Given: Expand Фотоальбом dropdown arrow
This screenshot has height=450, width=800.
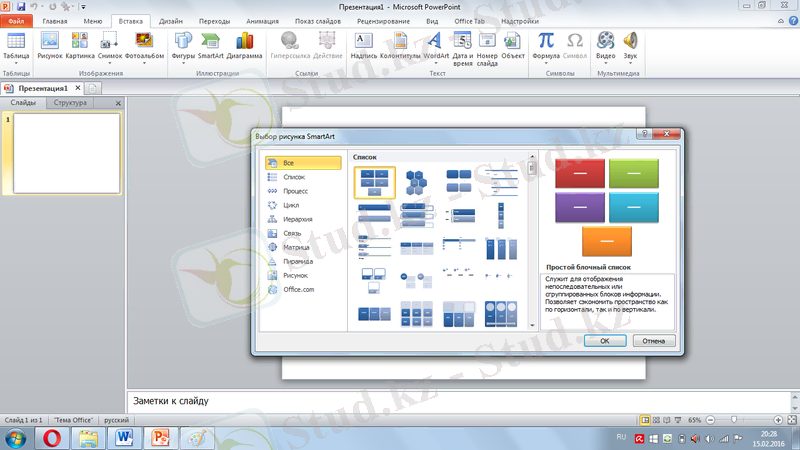Looking at the screenshot, I should point(144,63).
